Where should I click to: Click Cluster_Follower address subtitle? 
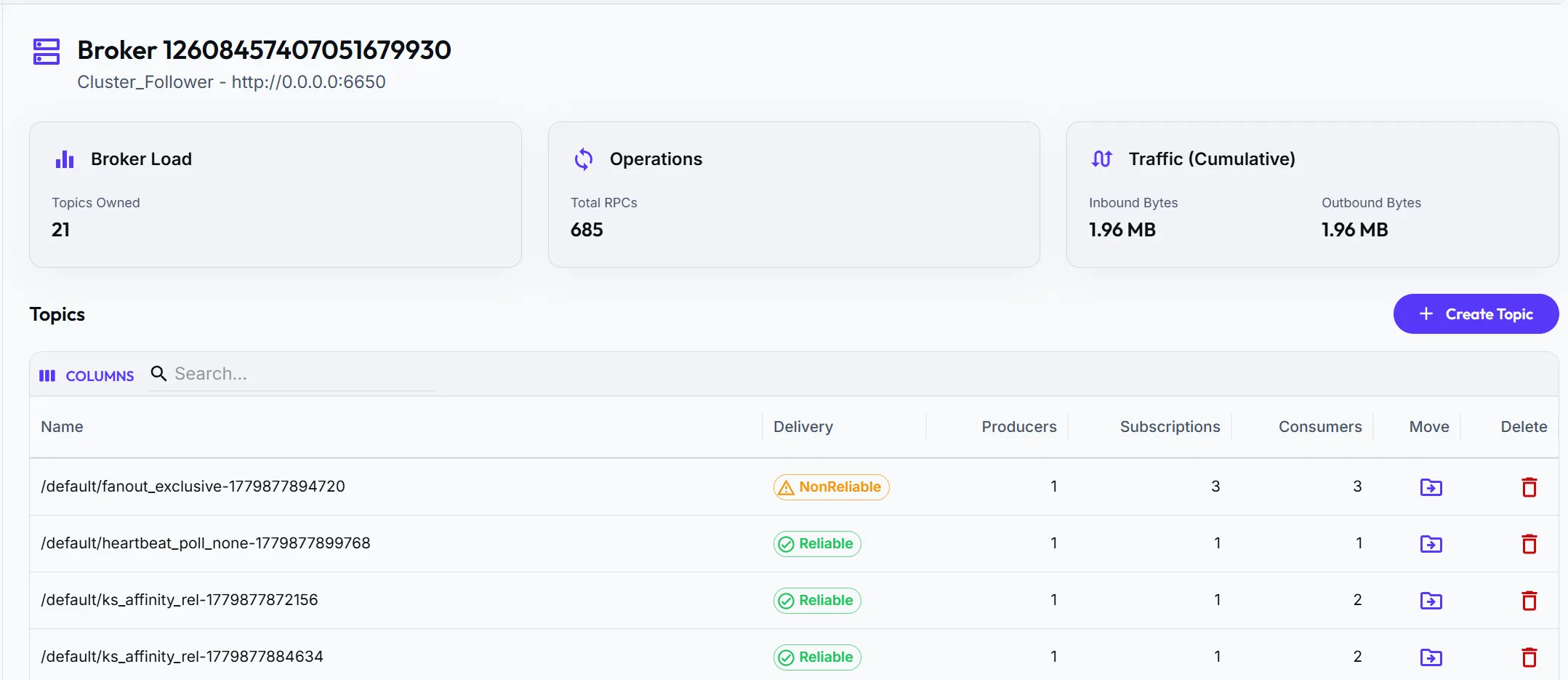(231, 81)
